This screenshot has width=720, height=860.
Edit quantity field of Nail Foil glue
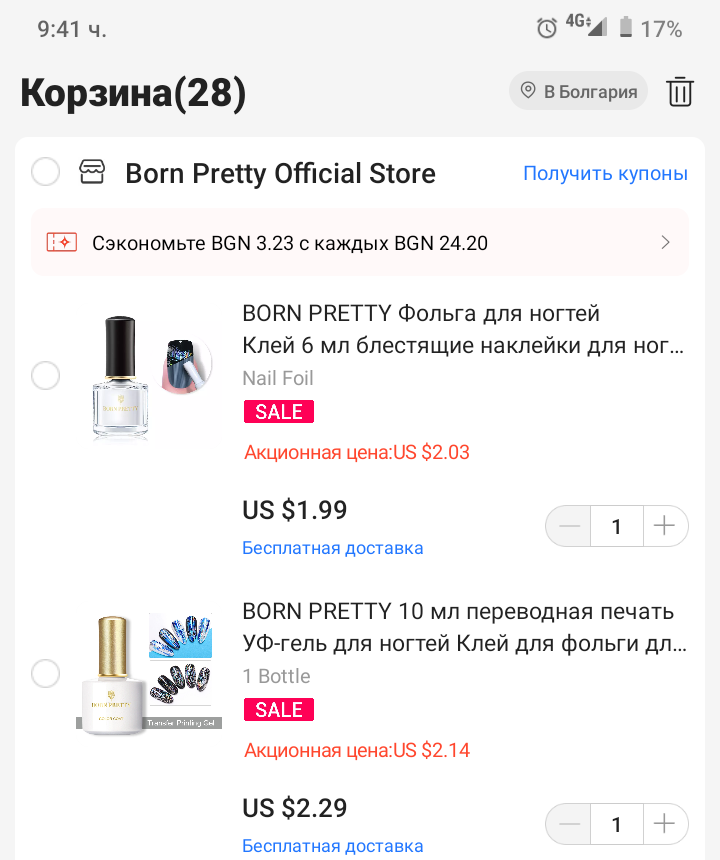(x=616, y=526)
